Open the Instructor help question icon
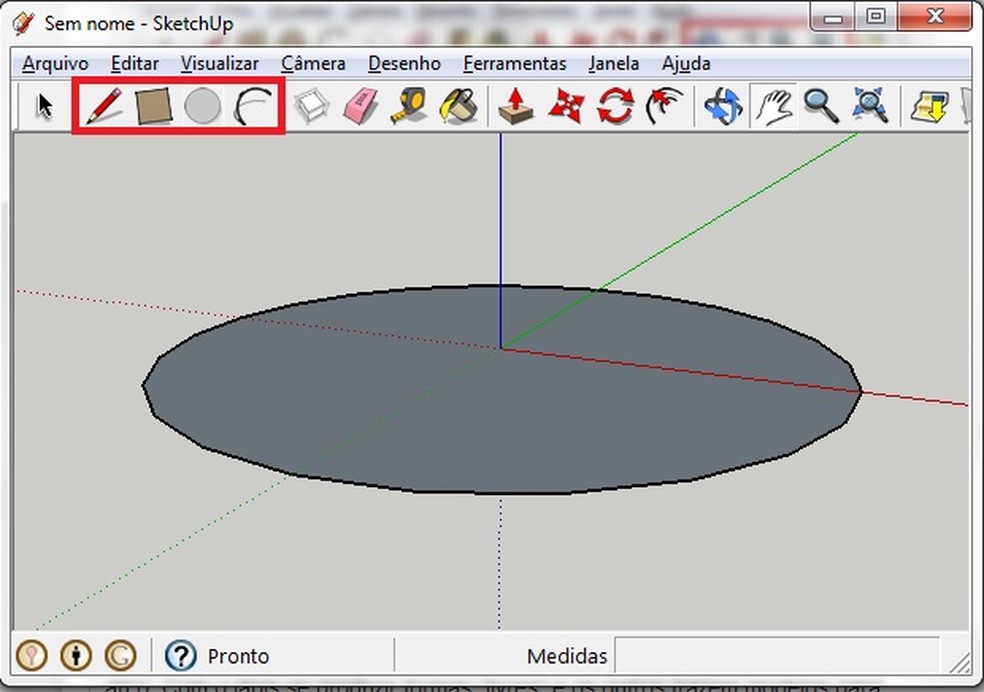This screenshot has width=984, height=692. point(181,656)
